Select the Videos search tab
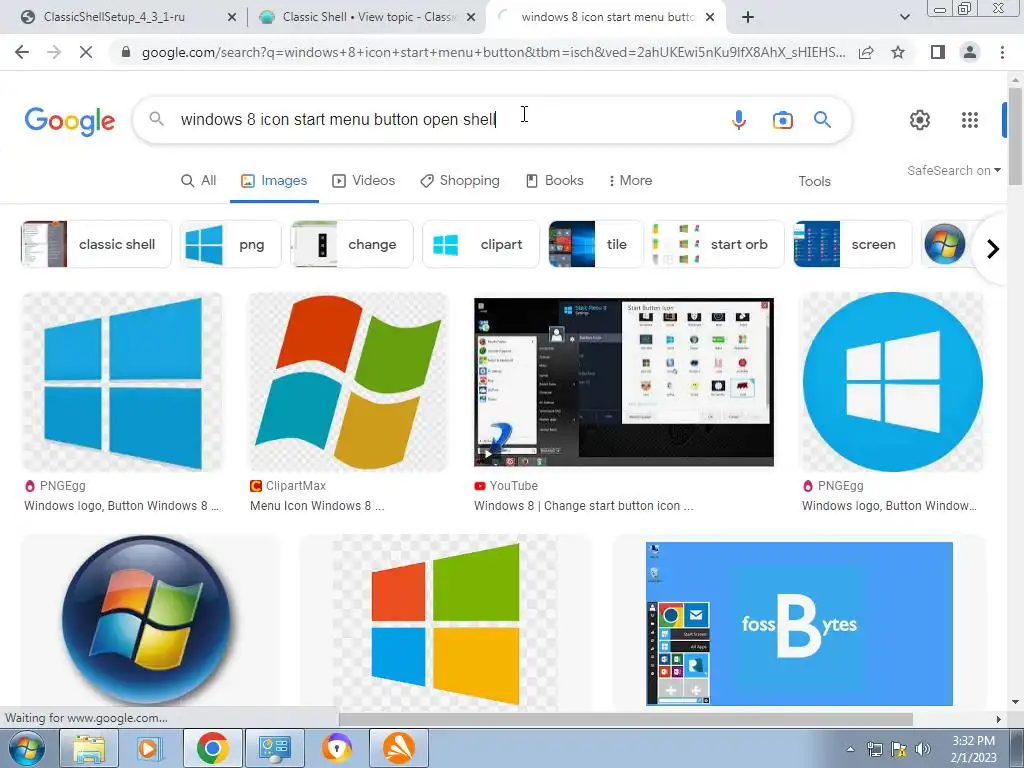The height and width of the screenshot is (768, 1024). pos(364,181)
